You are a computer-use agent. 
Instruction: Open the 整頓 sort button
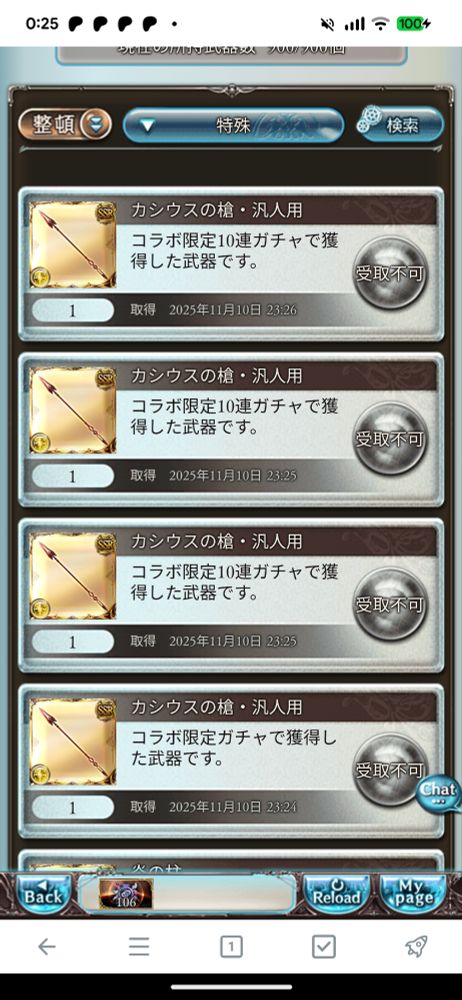click(65, 124)
